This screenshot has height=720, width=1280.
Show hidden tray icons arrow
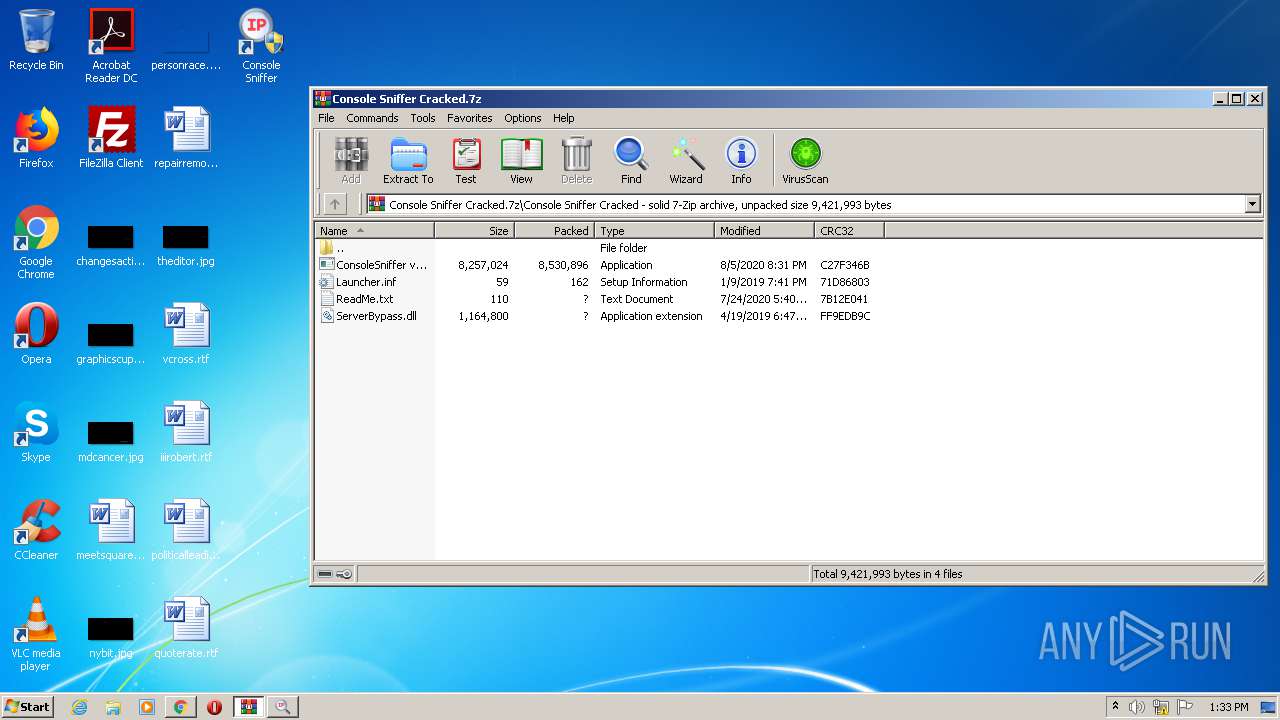tap(1115, 706)
